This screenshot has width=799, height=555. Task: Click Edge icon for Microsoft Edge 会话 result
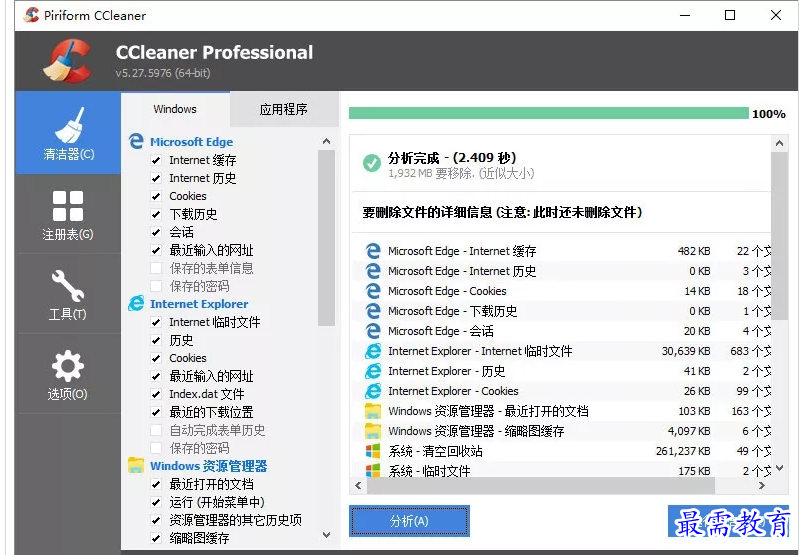(373, 331)
